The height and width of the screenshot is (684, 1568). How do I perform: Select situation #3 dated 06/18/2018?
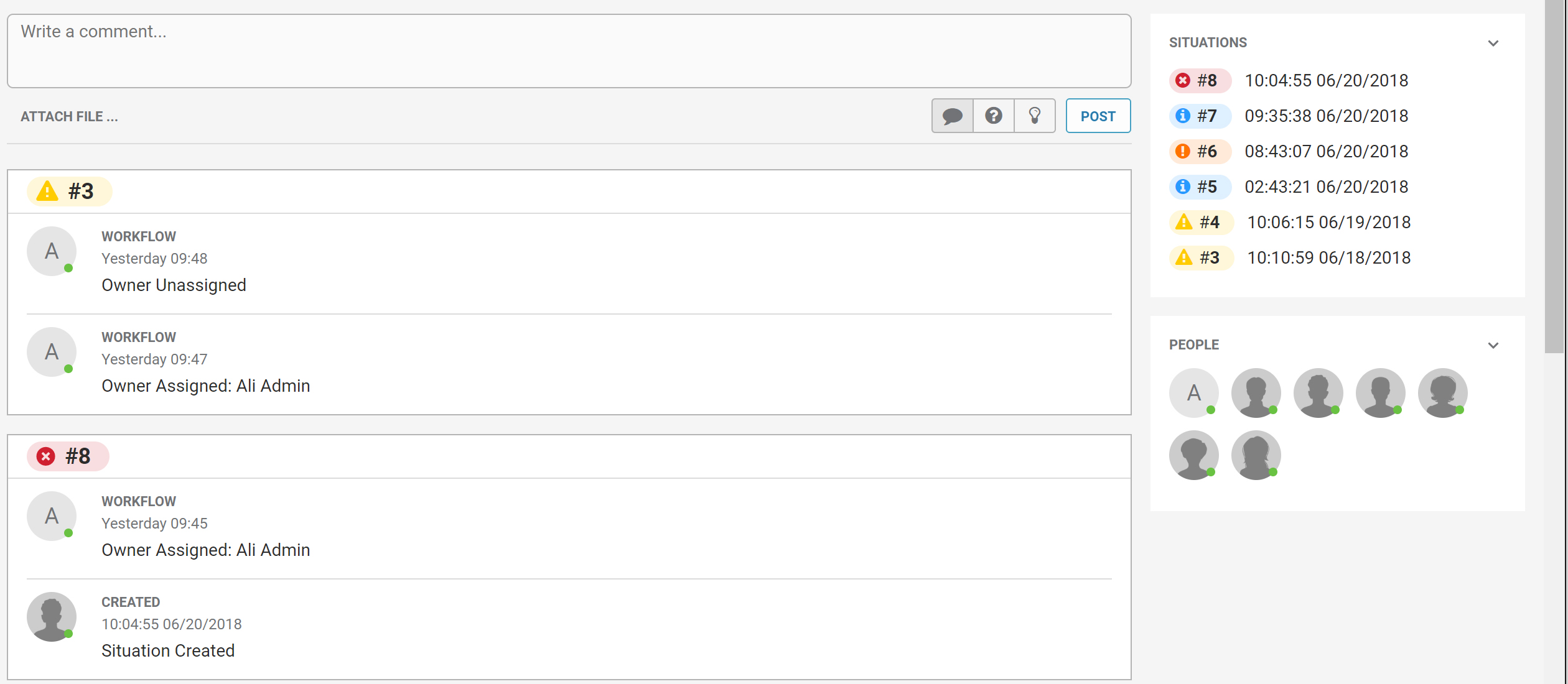1290,257
